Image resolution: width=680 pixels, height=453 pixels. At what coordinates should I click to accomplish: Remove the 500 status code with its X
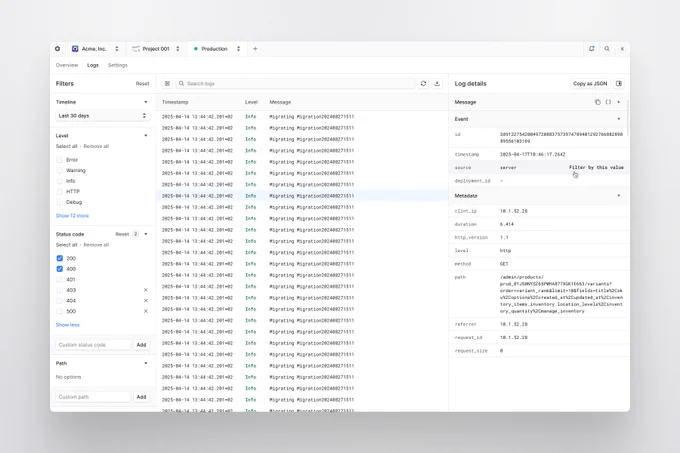point(146,311)
